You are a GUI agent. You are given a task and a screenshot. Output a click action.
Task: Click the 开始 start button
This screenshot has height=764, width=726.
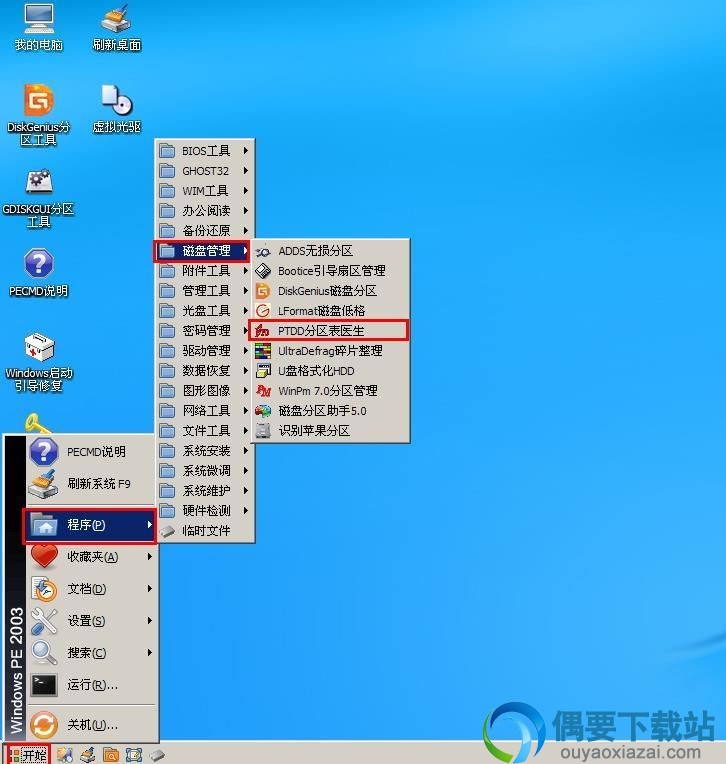pos(29,755)
